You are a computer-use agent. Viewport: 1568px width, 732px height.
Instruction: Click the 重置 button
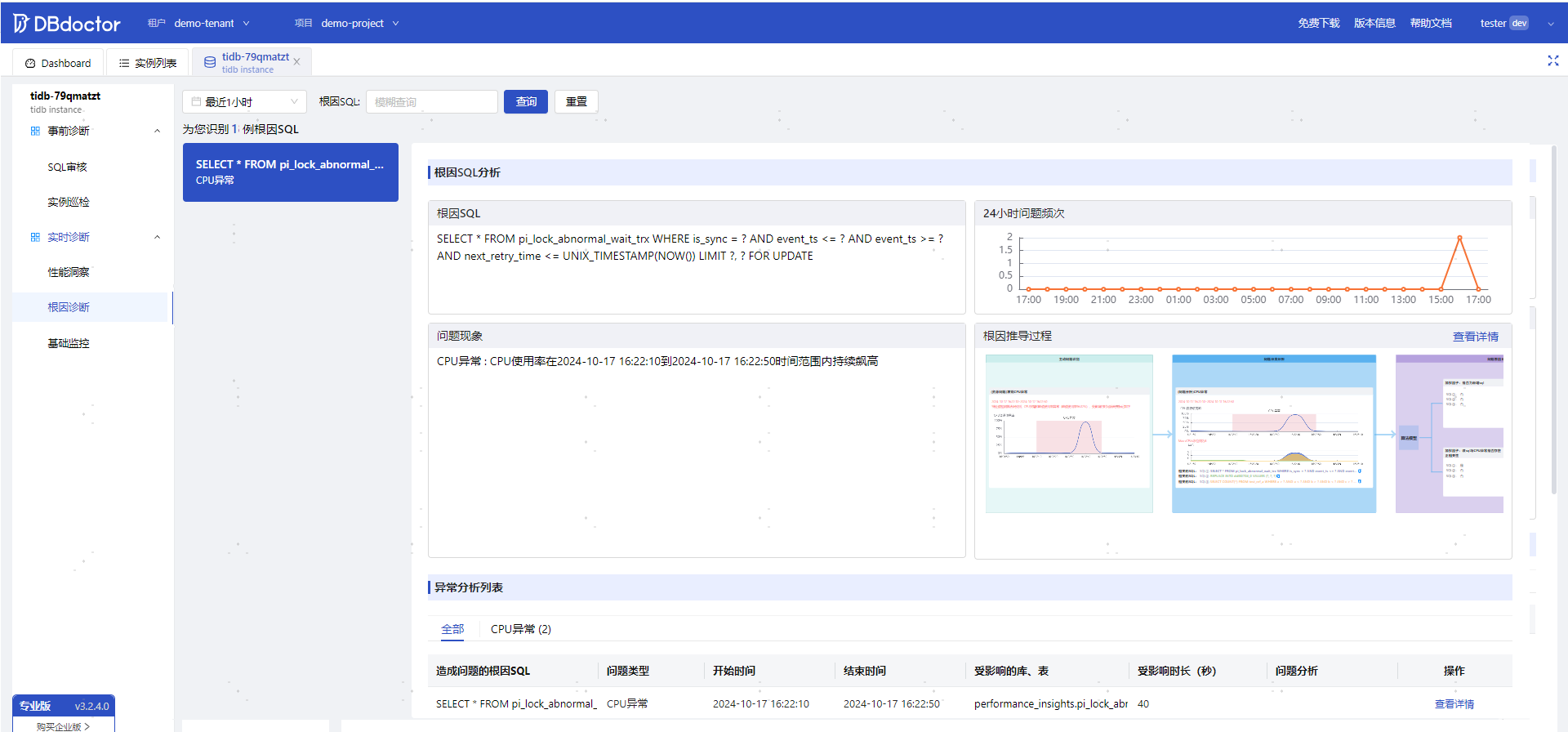577,101
